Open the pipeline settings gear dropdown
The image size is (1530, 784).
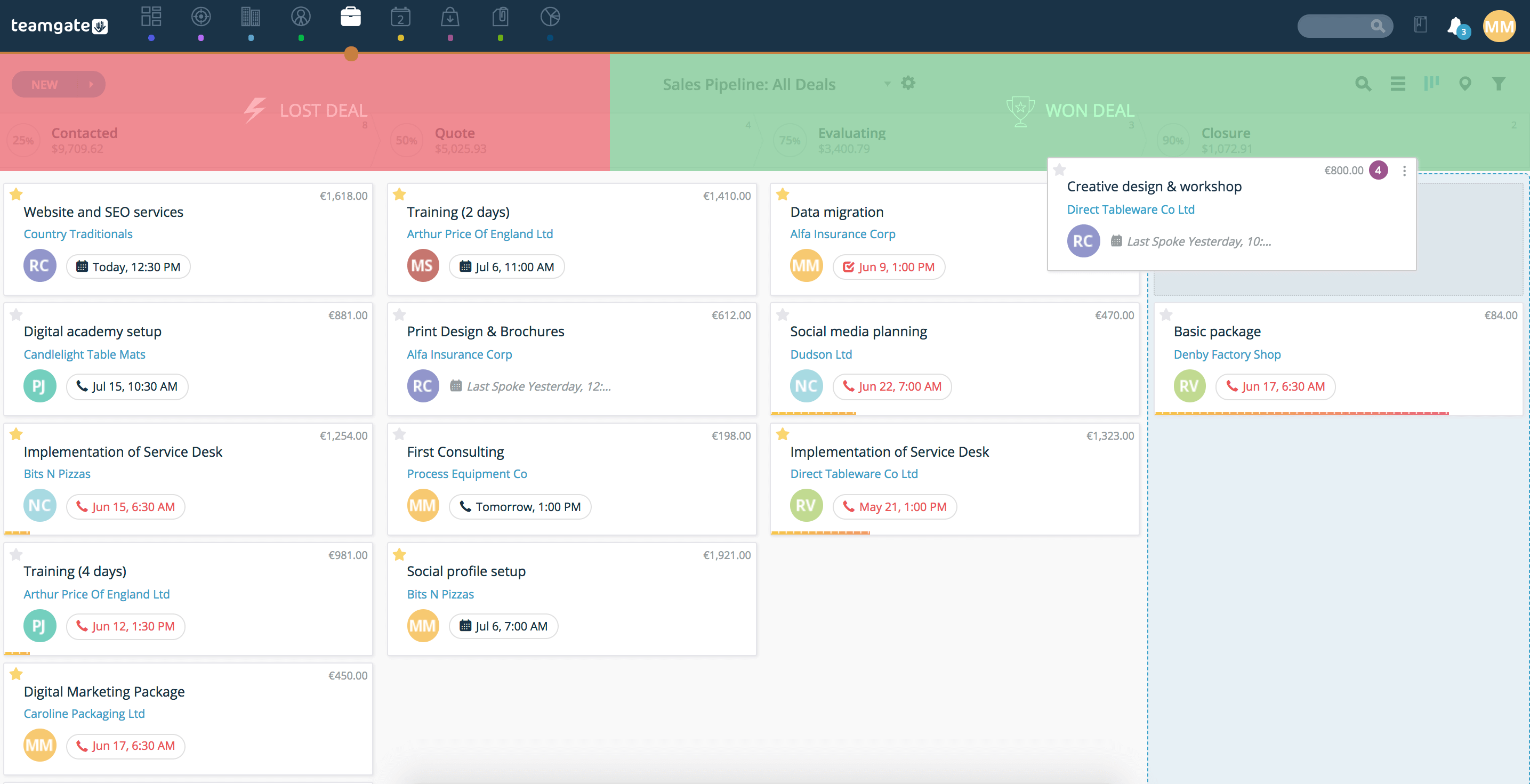(908, 84)
